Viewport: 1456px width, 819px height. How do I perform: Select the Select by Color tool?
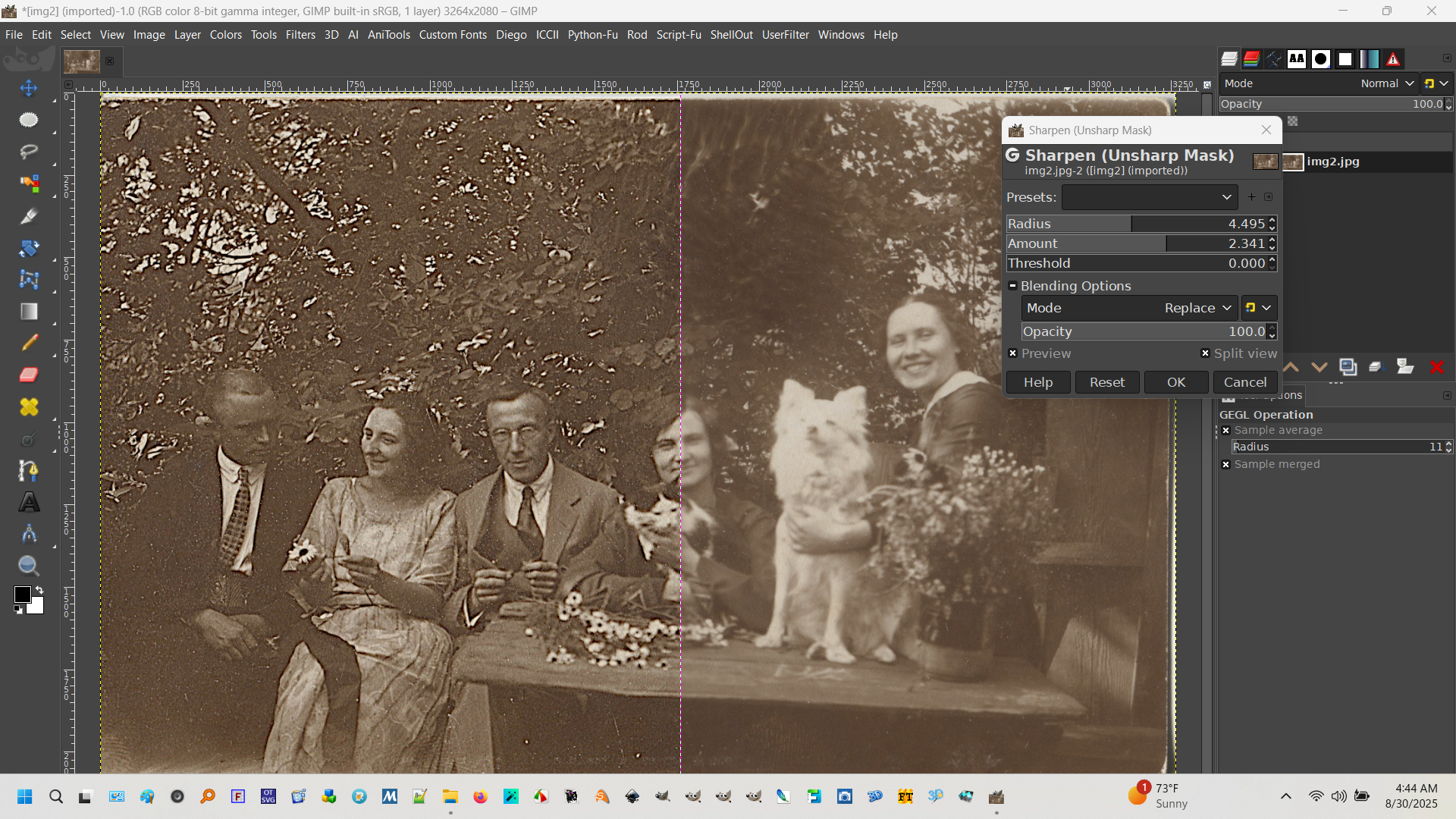(x=29, y=184)
